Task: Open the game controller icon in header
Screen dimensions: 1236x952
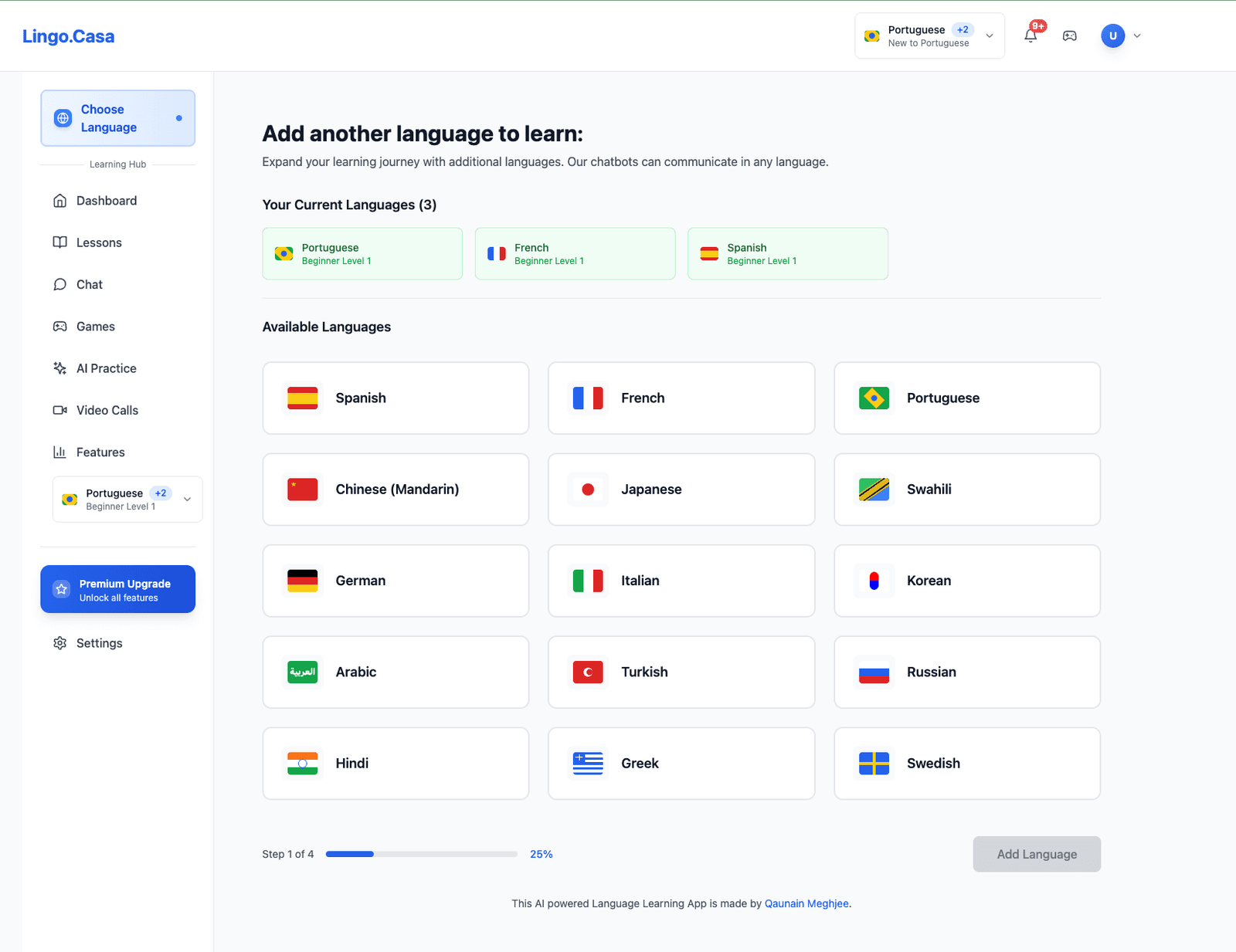Action: coord(1069,36)
